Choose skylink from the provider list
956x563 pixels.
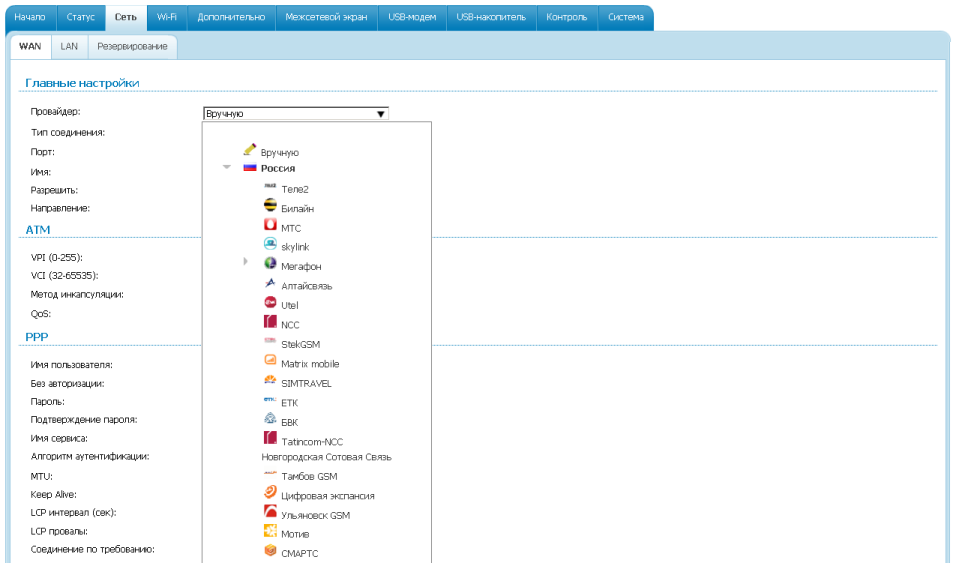pos(295,247)
